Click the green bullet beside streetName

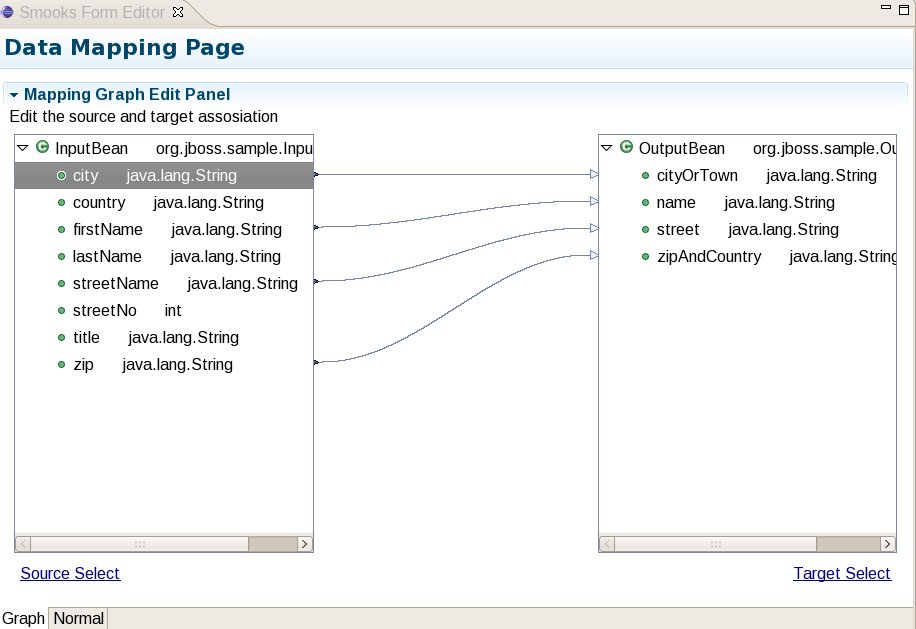[x=61, y=283]
